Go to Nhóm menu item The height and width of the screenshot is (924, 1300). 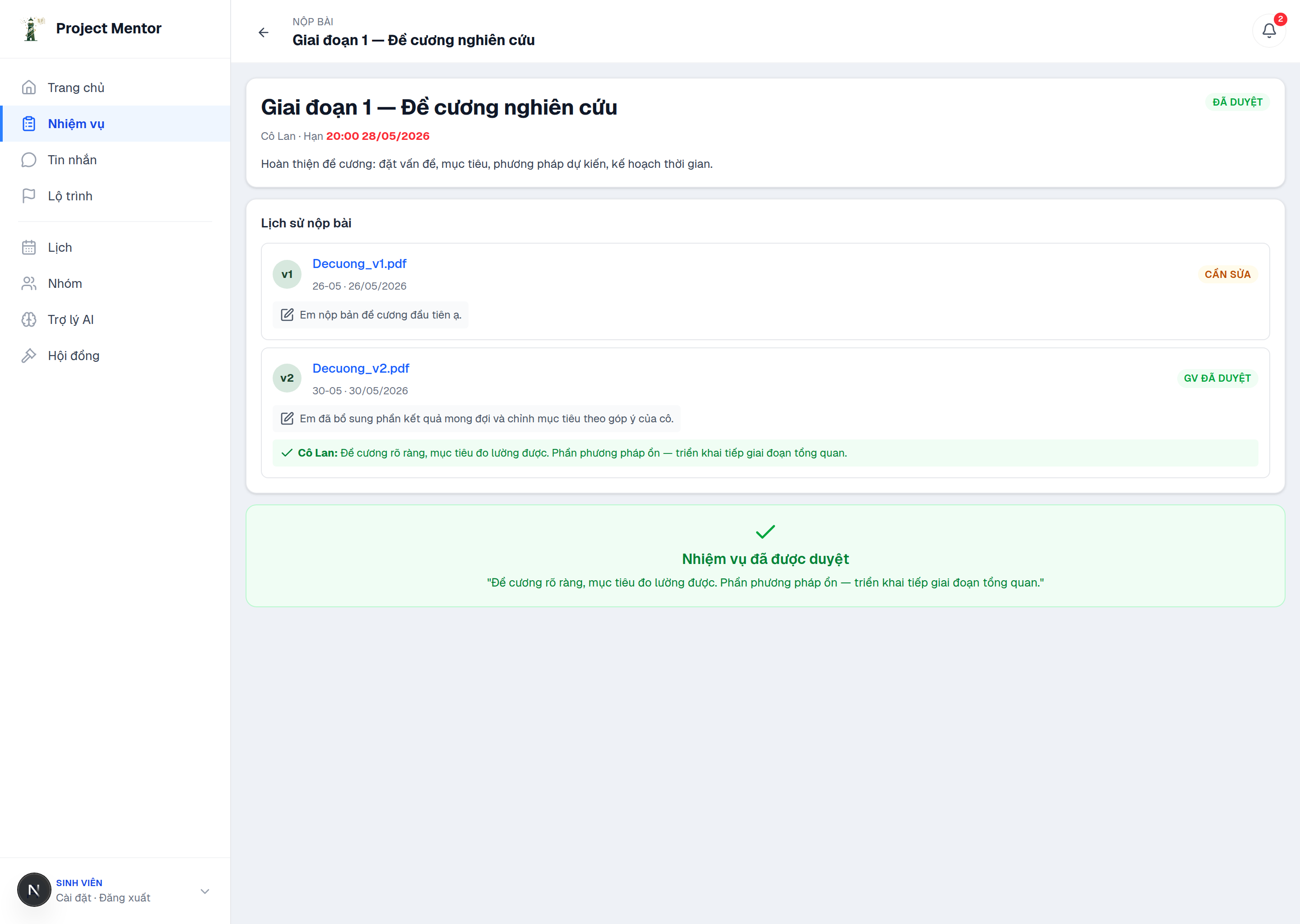tap(116, 283)
